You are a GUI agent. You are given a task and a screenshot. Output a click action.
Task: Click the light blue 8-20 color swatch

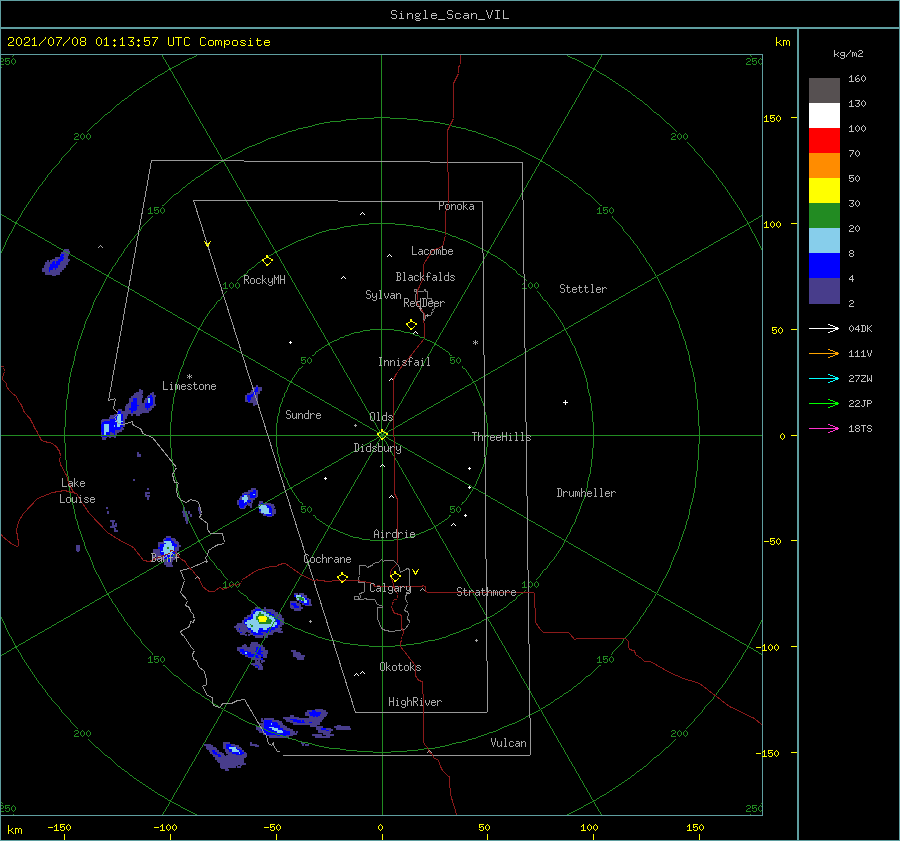(824, 241)
